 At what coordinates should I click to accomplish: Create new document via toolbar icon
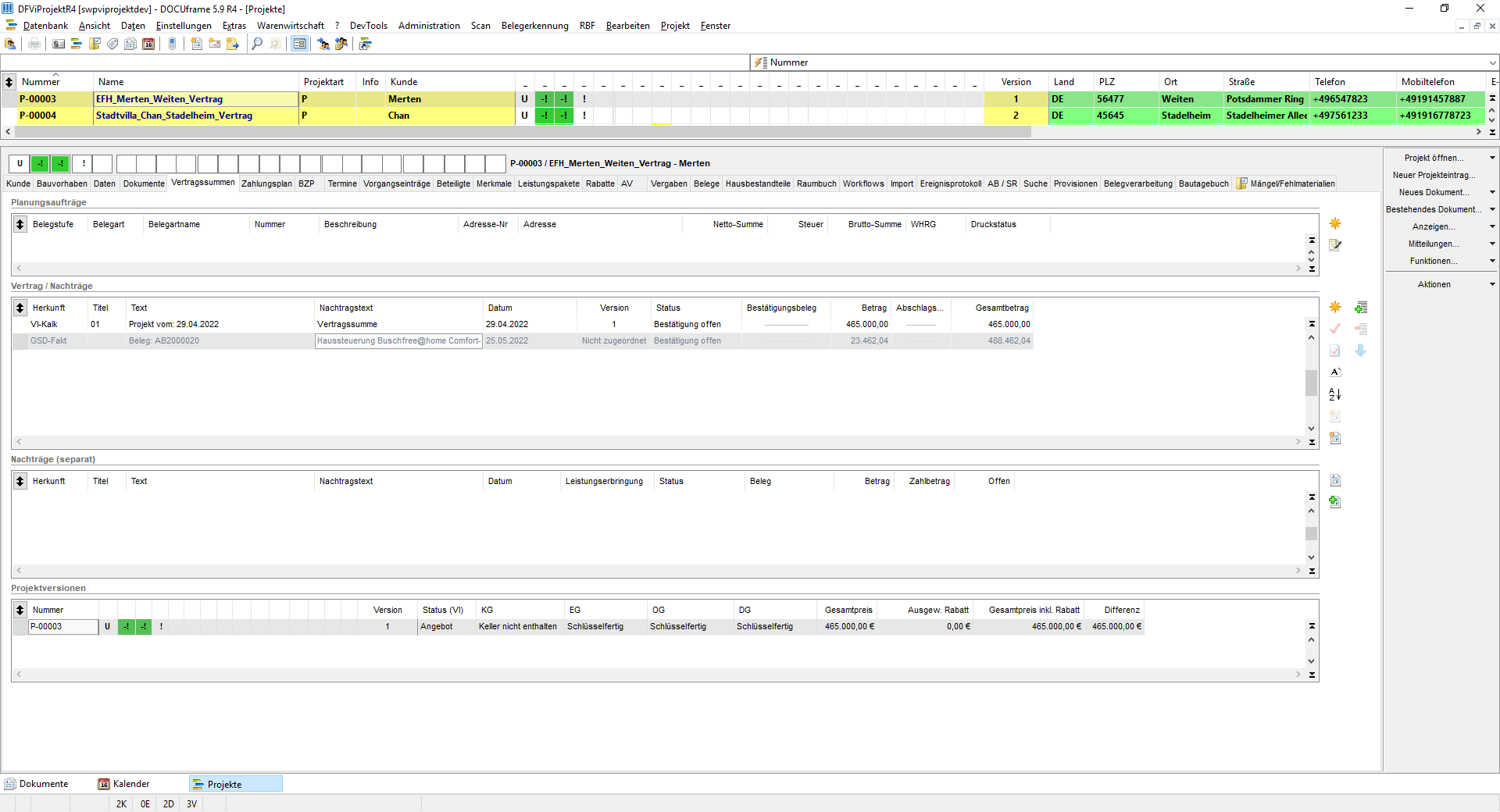click(196, 45)
